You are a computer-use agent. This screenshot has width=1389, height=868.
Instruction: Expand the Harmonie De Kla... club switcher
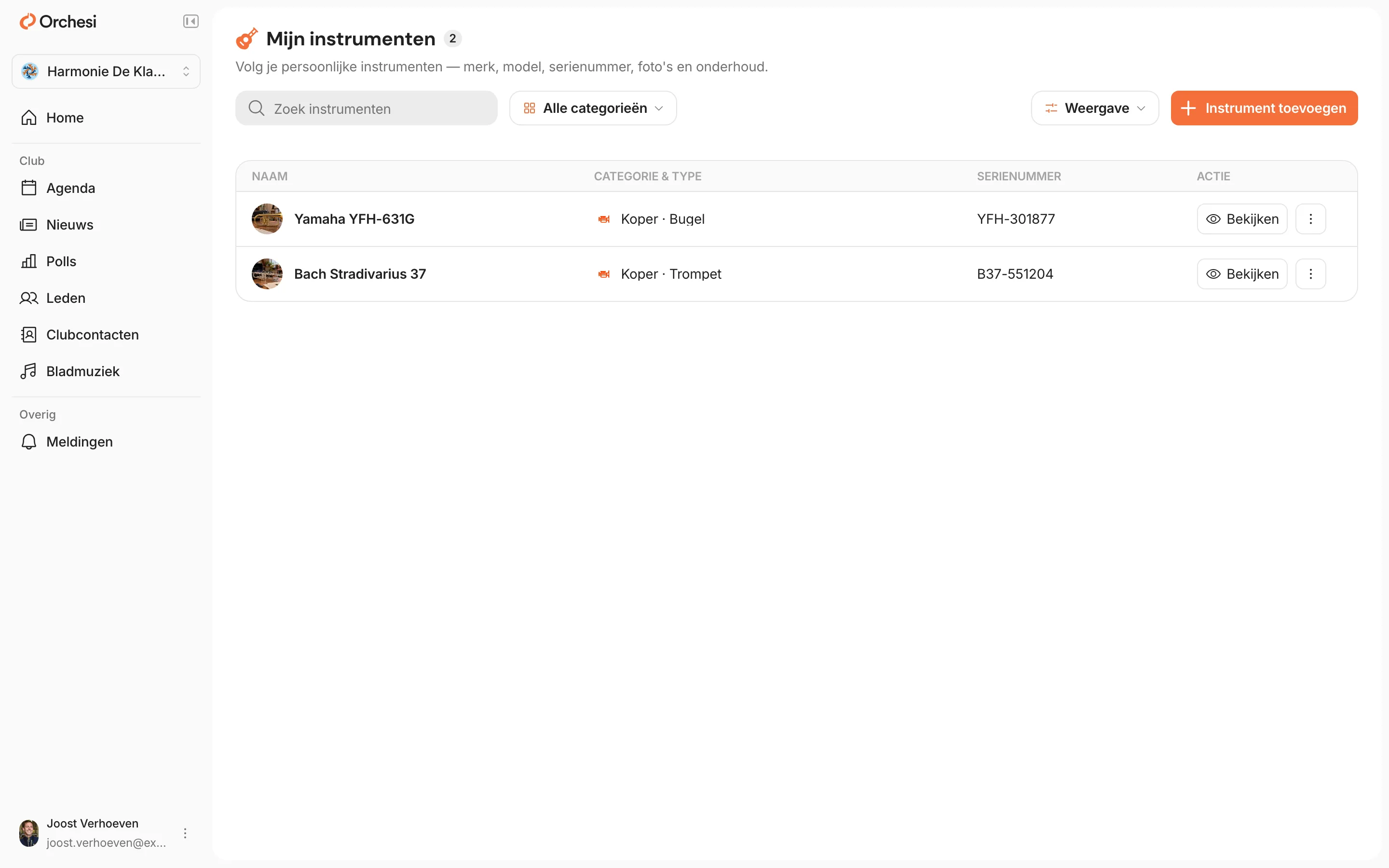click(106, 71)
